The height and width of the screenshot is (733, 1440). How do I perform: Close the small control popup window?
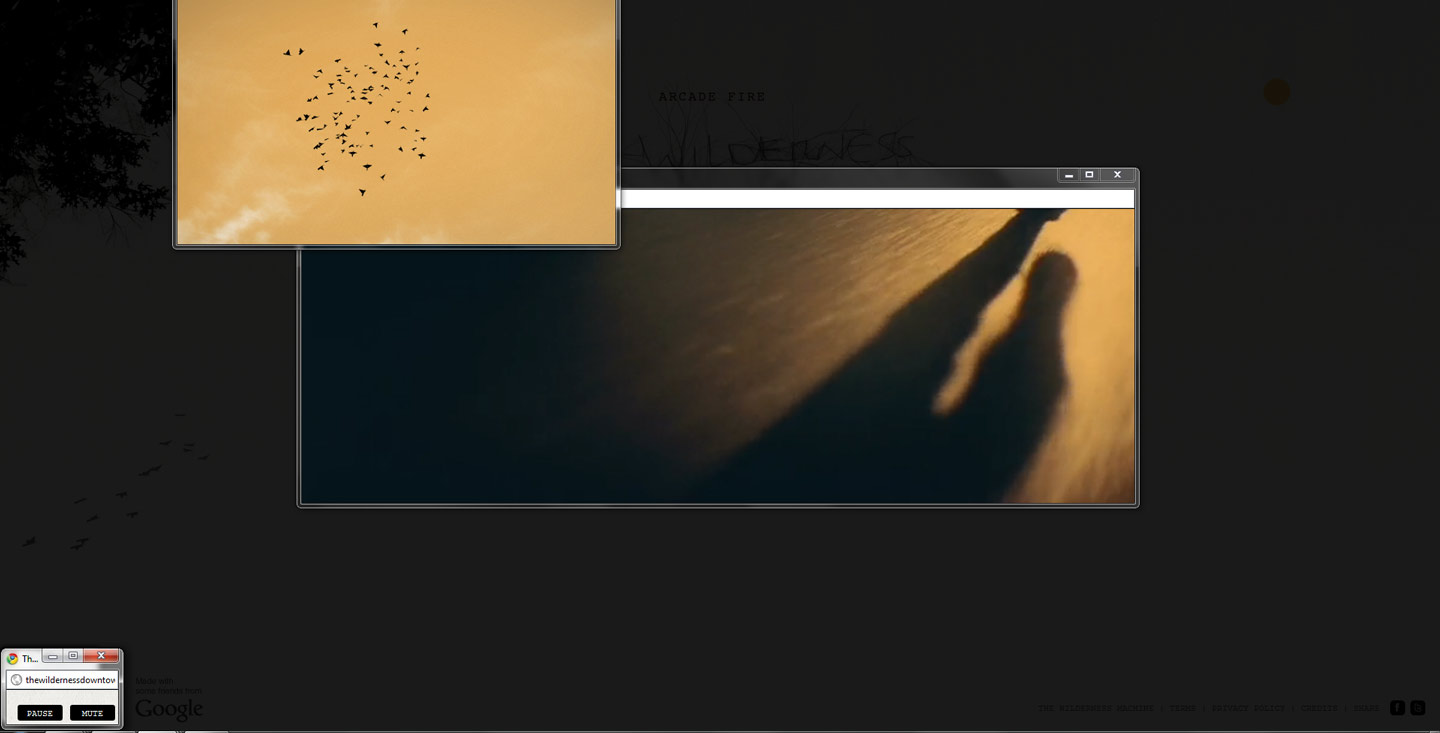point(101,656)
